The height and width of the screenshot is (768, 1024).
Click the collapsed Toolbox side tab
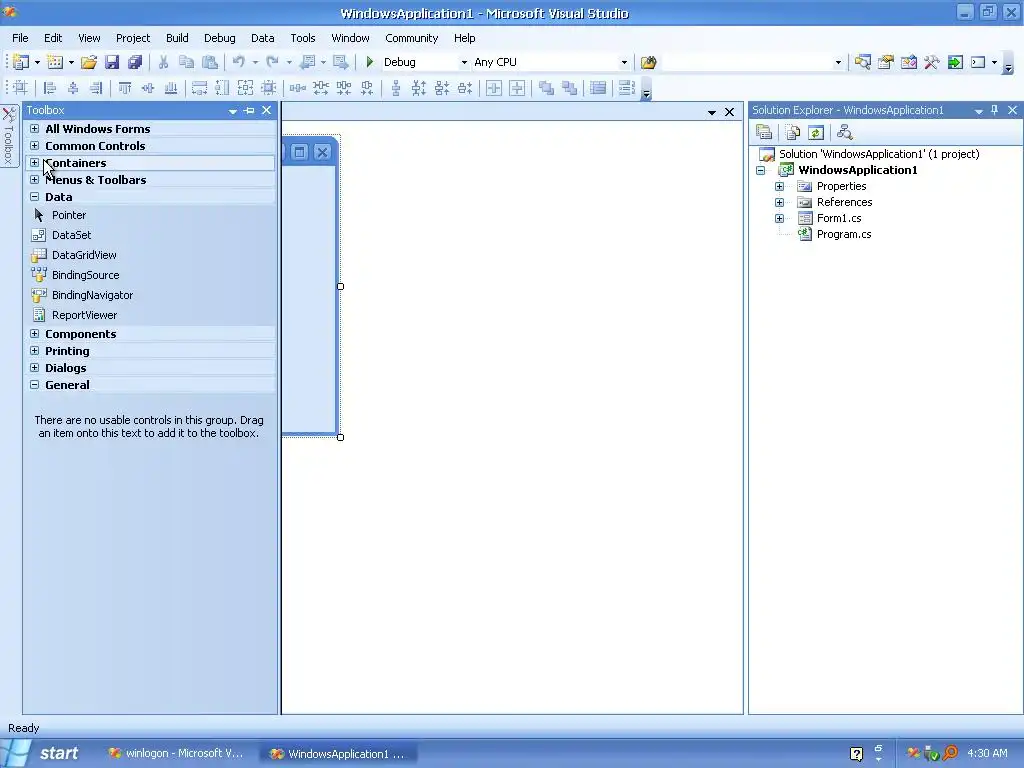(9, 136)
